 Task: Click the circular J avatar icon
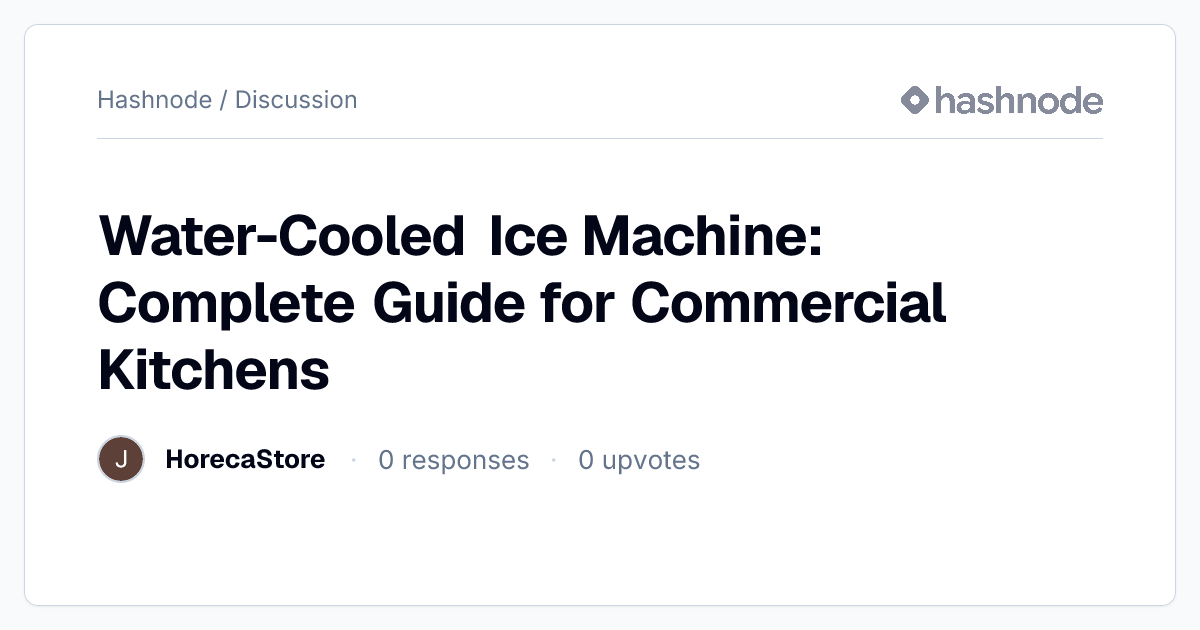(121, 460)
